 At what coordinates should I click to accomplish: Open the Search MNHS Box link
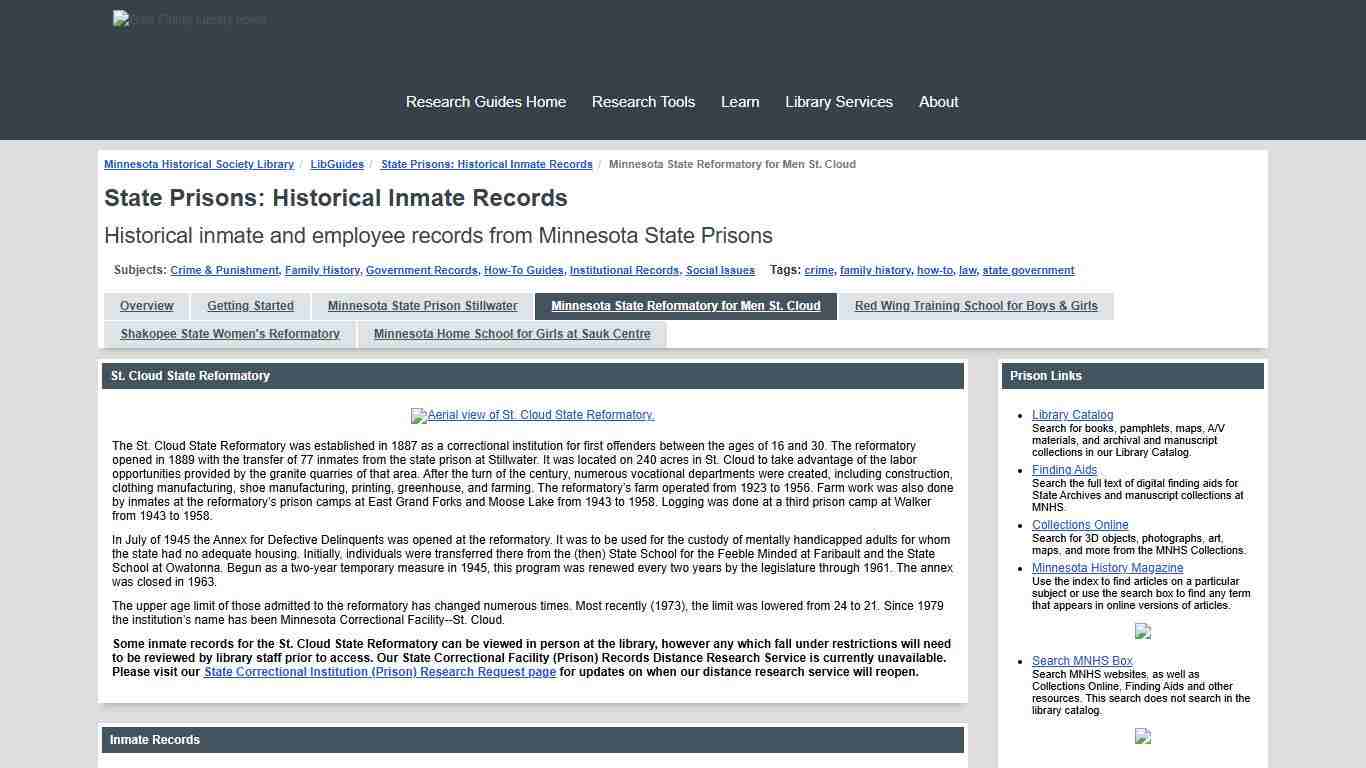coord(1081,660)
